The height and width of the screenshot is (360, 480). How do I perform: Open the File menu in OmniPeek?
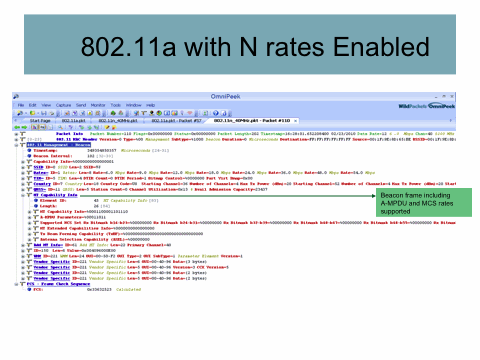pyautogui.click(x=21, y=105)
